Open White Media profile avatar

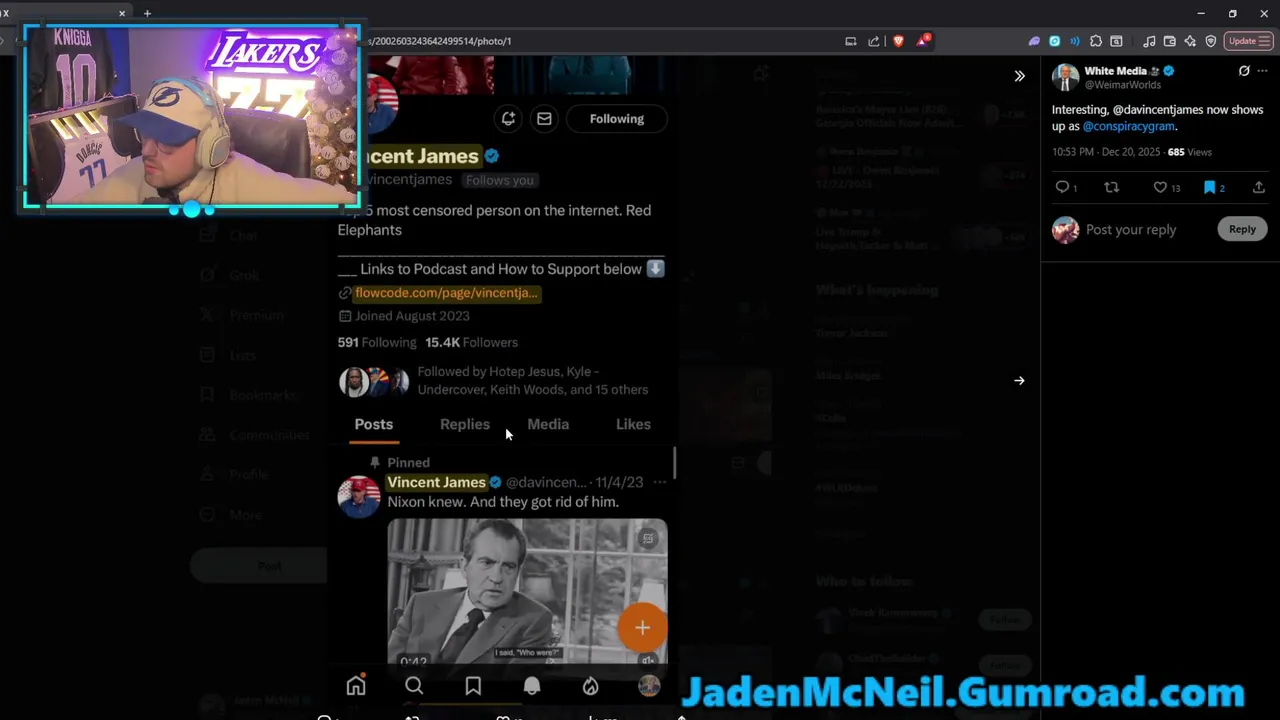pyautogui.click(x=1065, y=77)
